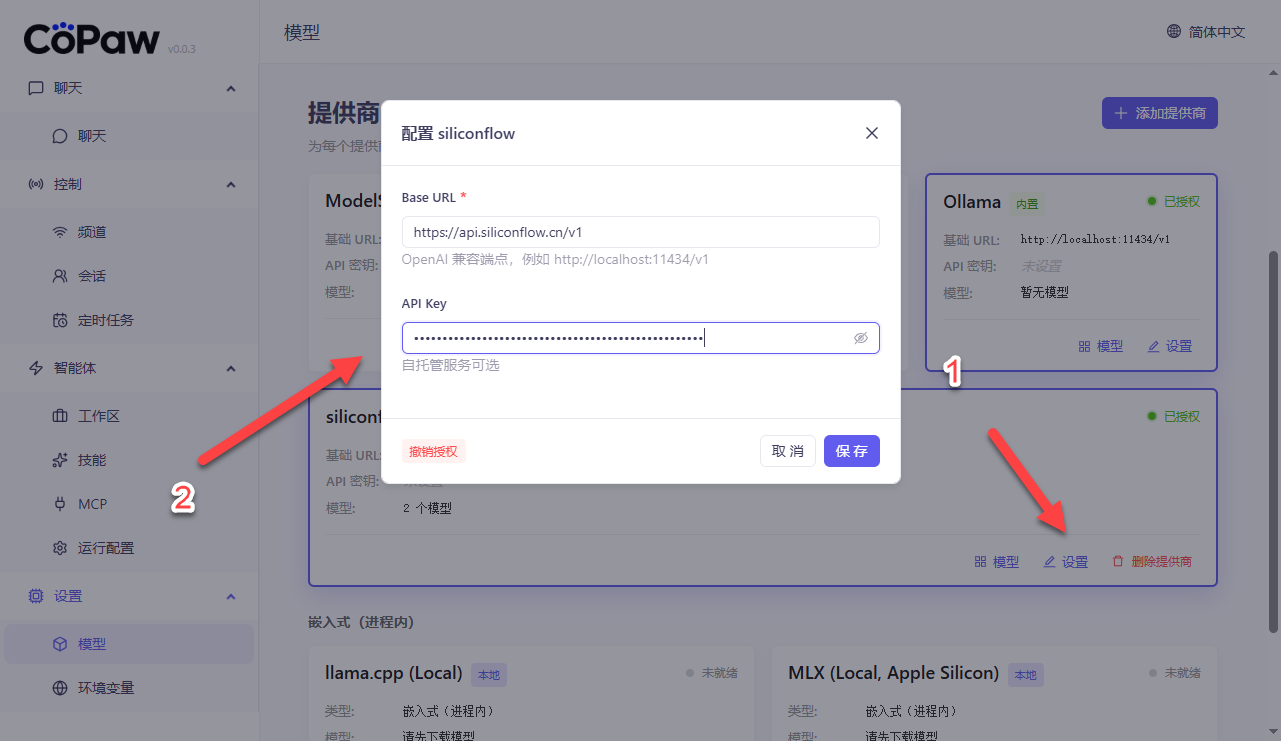Click the page vertical scrollbar

pos(1273,440)
